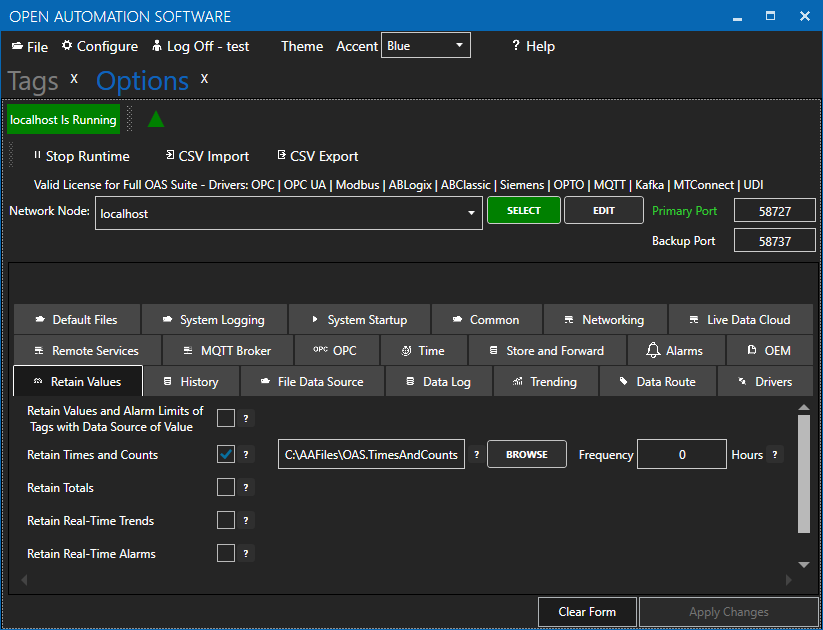
Task: Click the Frequency hours input field
Action: pyautogui.click(x=681, y=454)
